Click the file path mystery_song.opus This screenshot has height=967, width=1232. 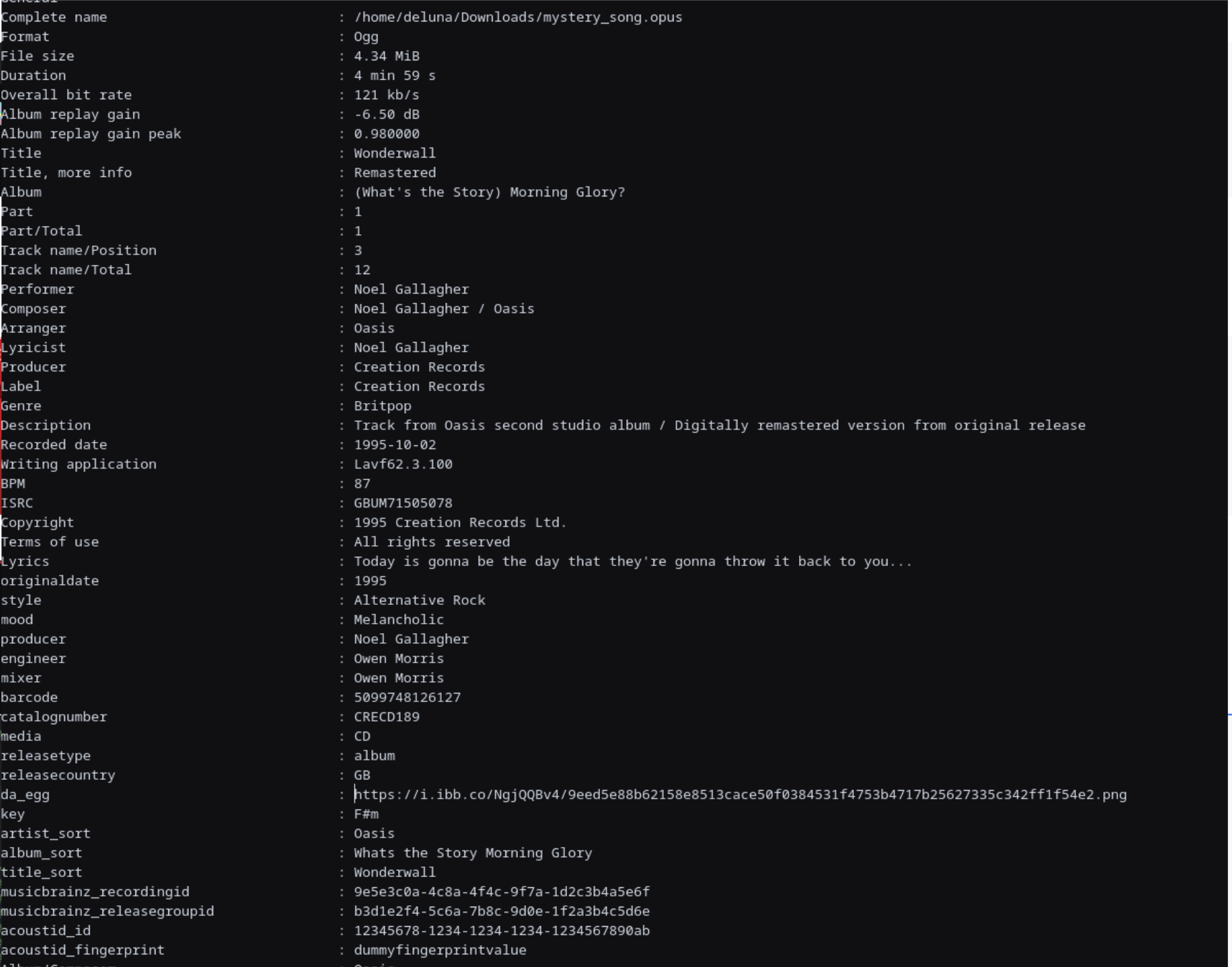pyautogui.click(x=518, y=17)
